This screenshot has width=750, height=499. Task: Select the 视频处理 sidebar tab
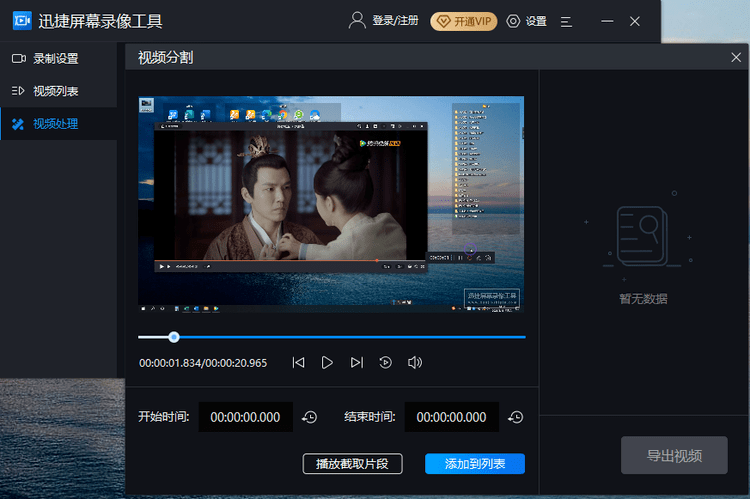point(58,124)
